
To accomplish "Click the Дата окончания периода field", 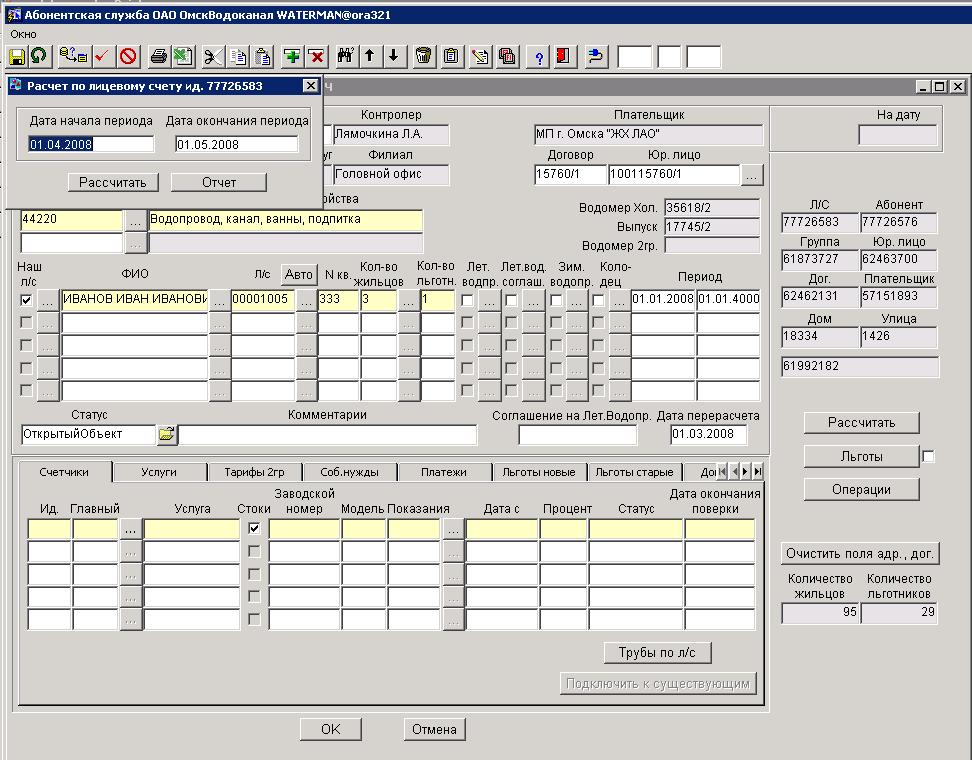I will 236,145.
